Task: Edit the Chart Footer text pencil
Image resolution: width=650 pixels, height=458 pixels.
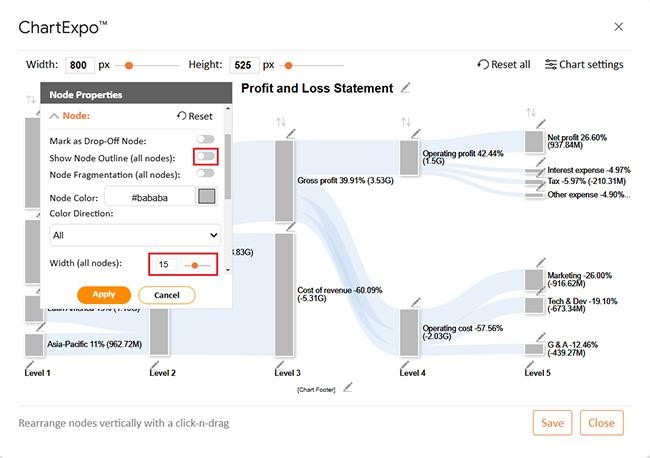Action: (x=347, y=387)
